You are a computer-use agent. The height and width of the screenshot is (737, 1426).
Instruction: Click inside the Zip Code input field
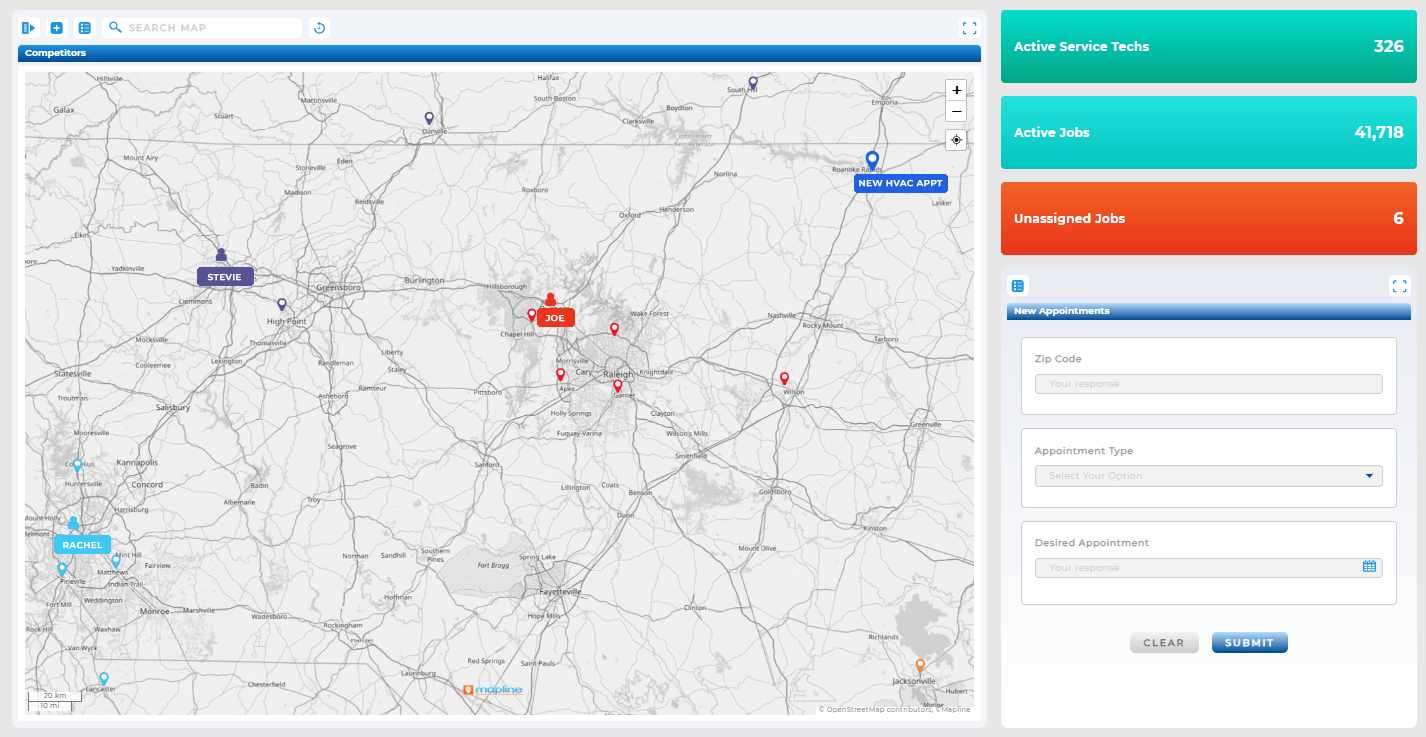click(1208, 383)
